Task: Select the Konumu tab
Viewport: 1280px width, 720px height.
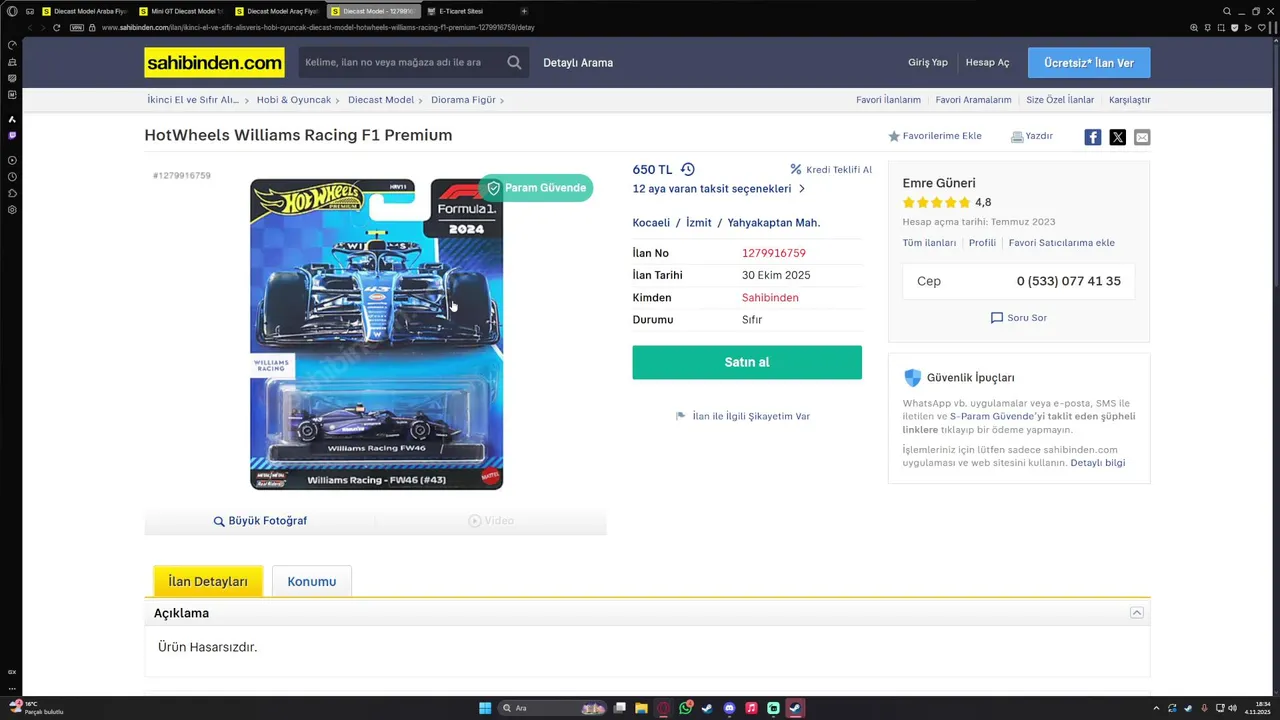Action: (312, 581)
